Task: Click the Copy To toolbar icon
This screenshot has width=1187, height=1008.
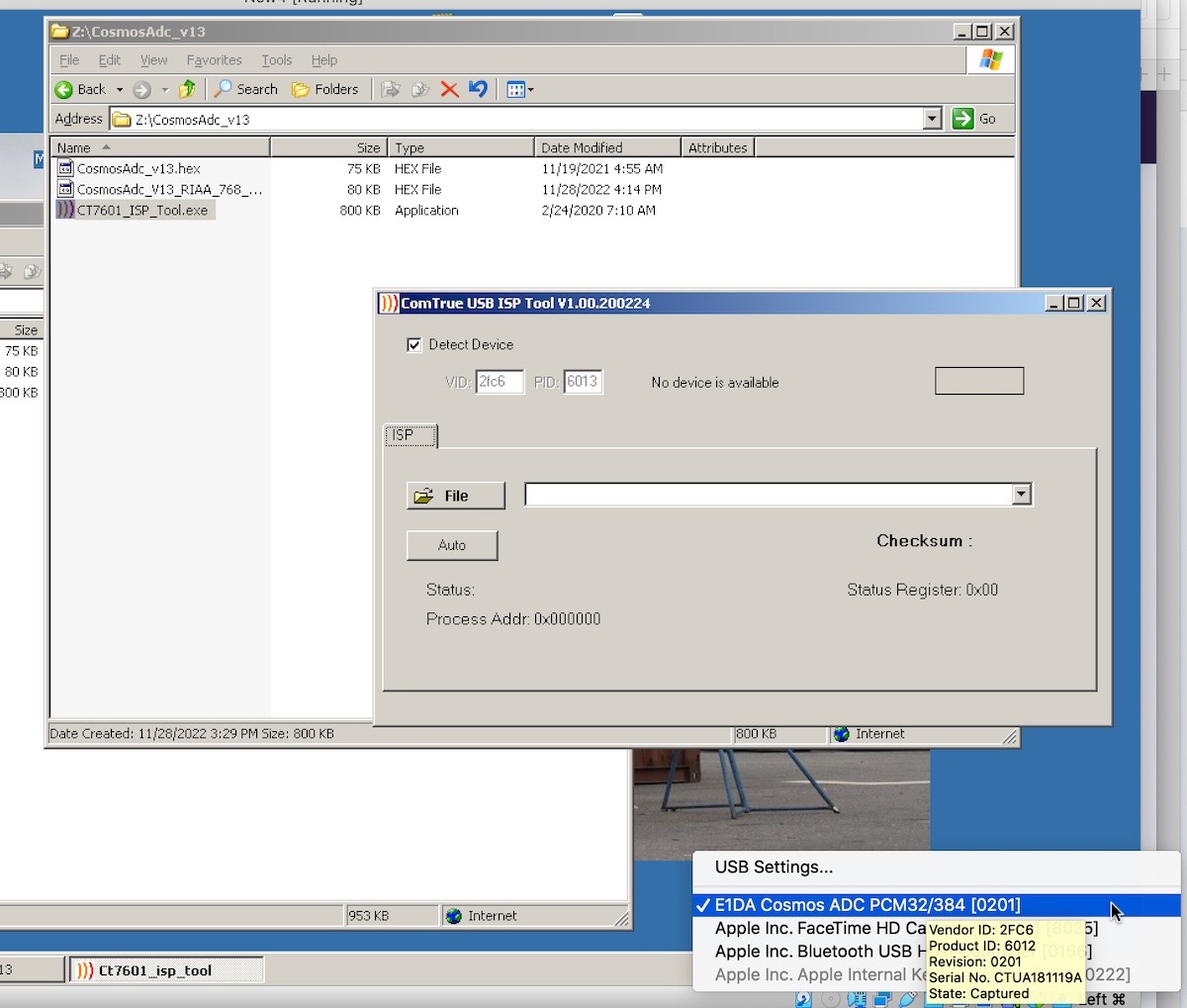Action: [420, 90]
